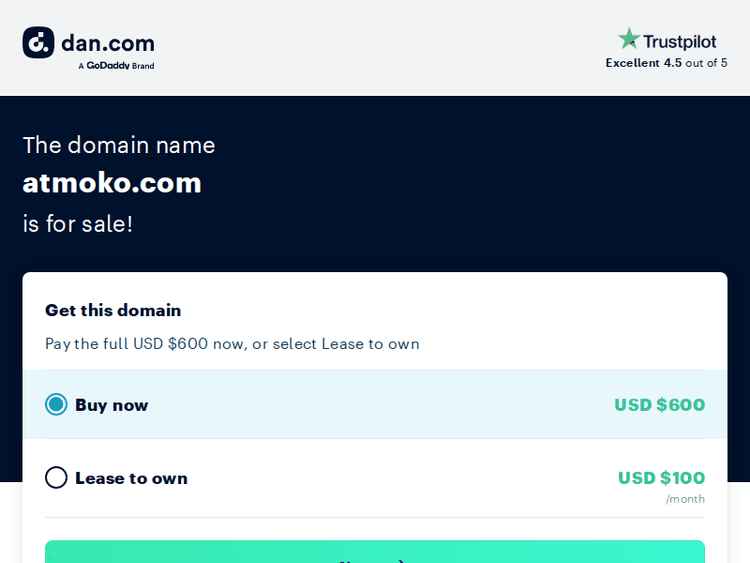Click the USD $100 monthly price

coord(661,478)
